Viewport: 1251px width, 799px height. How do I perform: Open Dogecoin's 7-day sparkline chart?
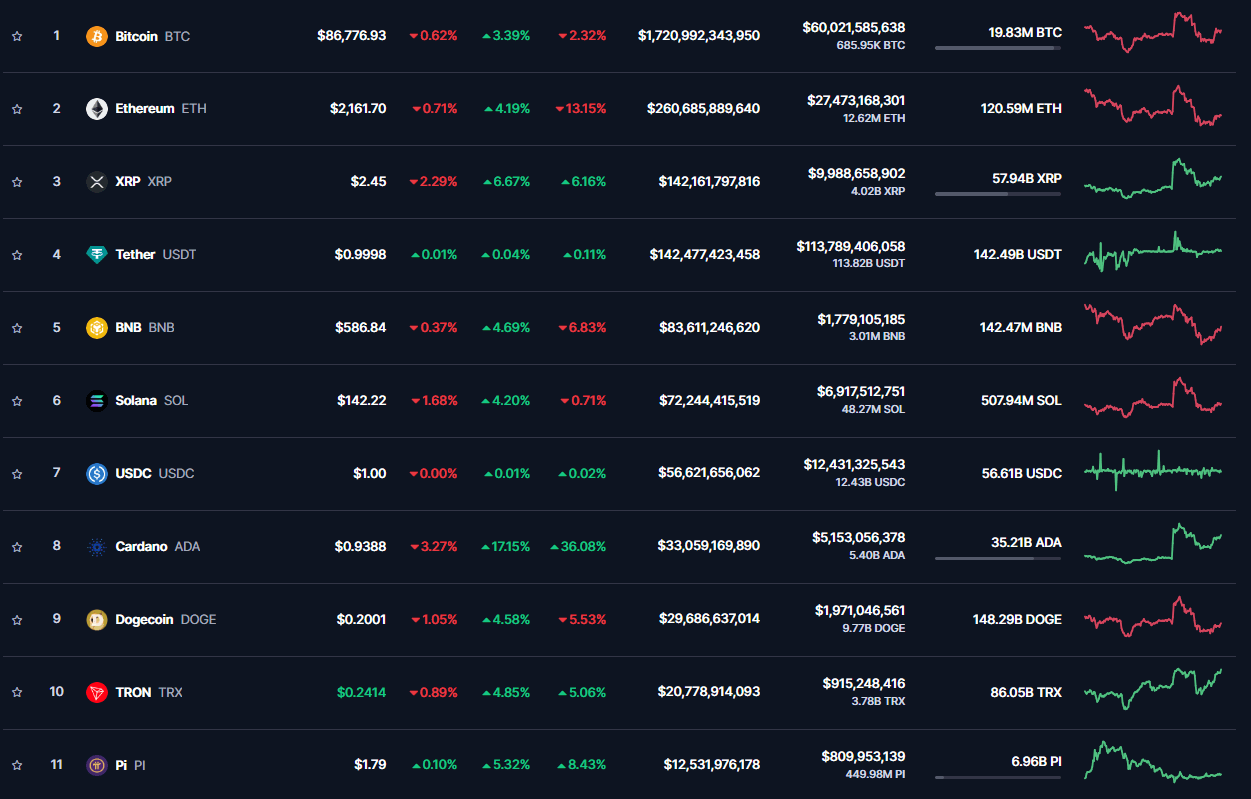[x=1153, y=616]
